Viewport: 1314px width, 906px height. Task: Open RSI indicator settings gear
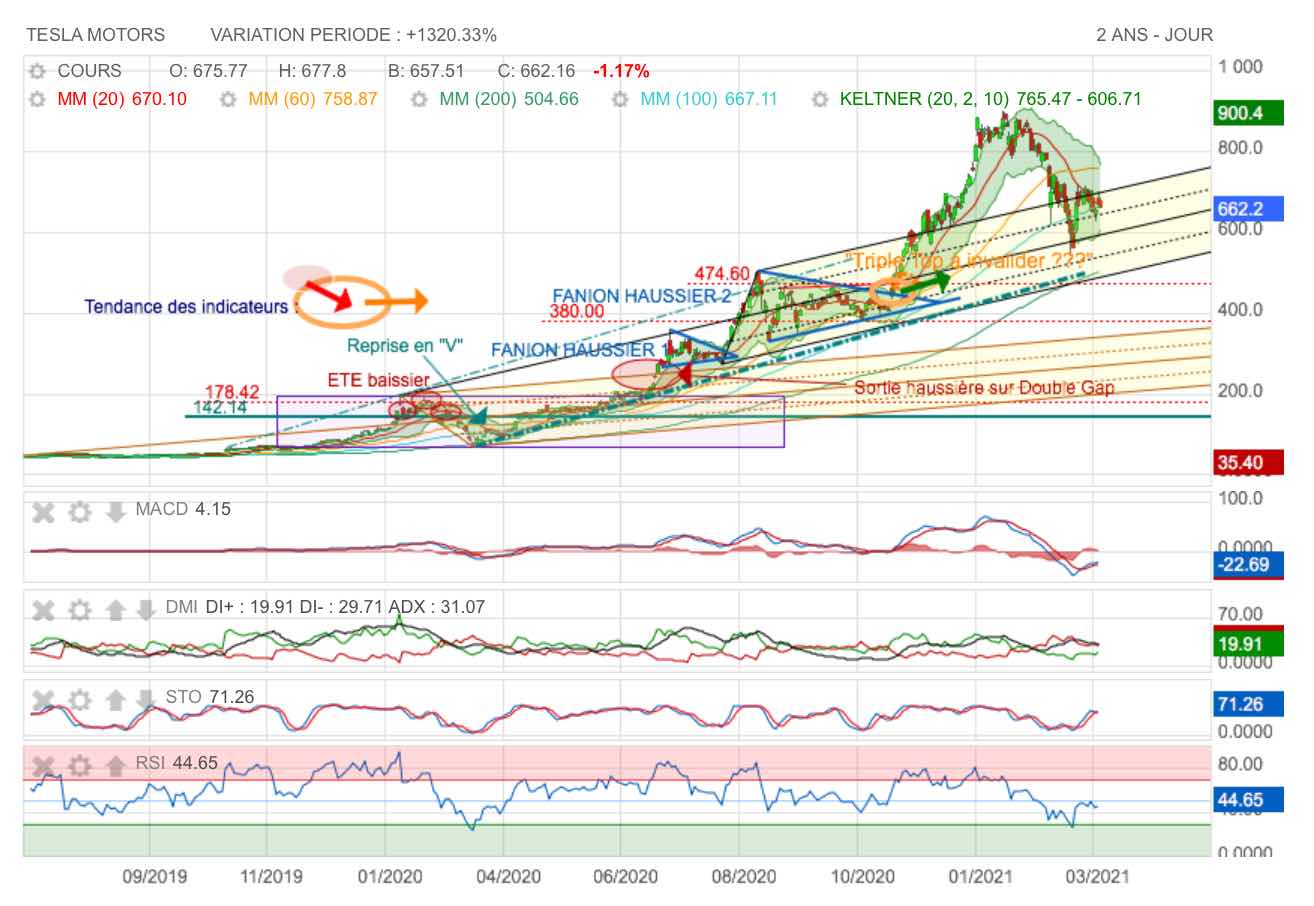tap(80, 766)
